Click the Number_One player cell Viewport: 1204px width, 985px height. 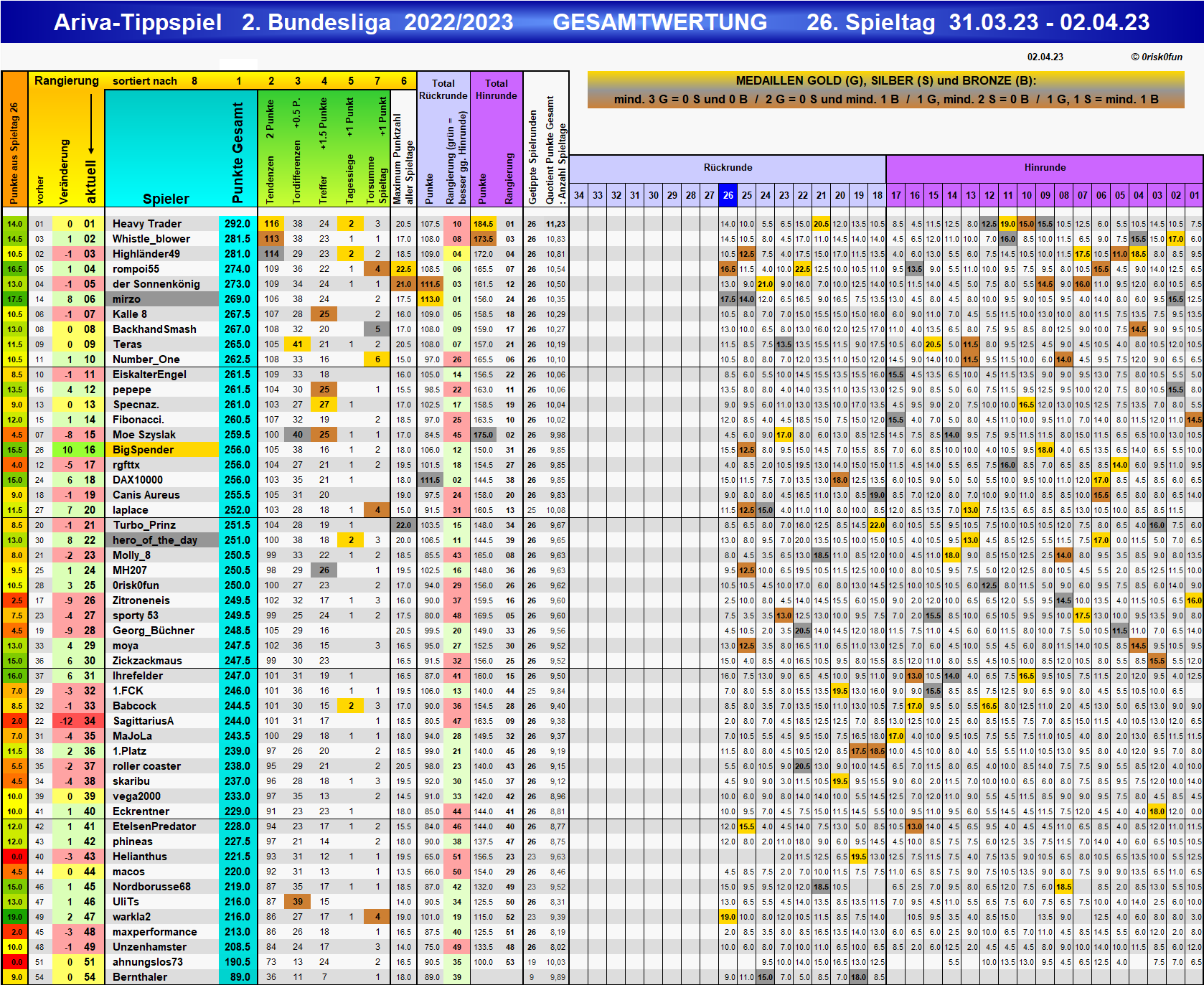pyautogui.click(x=161, y=359)
